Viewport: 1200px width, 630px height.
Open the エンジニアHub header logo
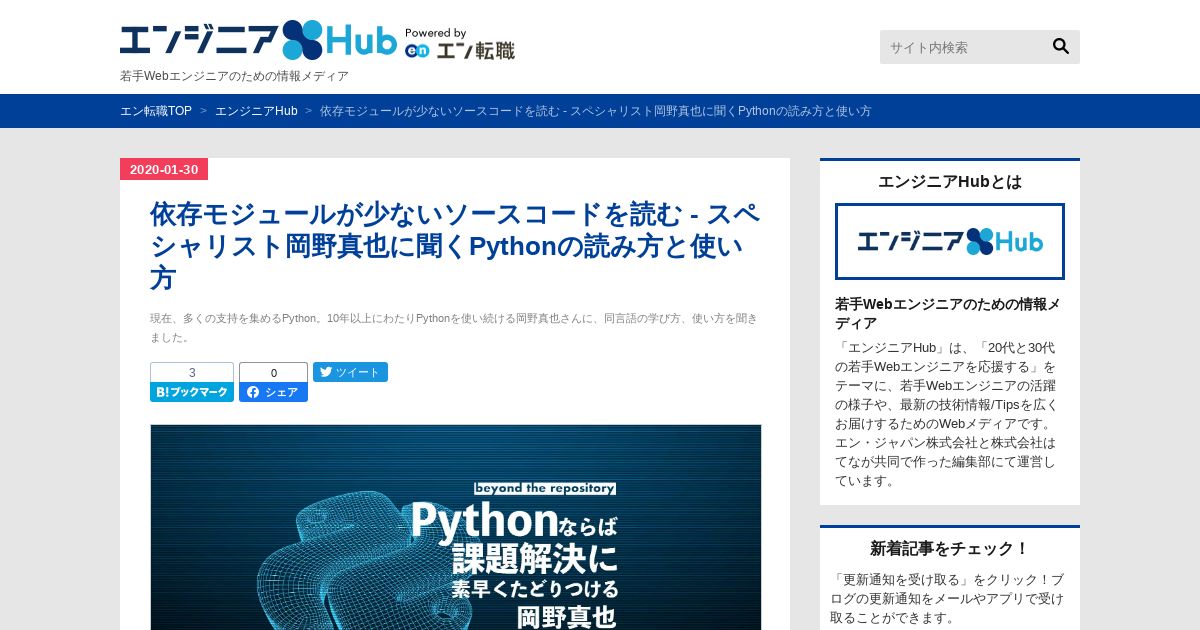(258, 40)
